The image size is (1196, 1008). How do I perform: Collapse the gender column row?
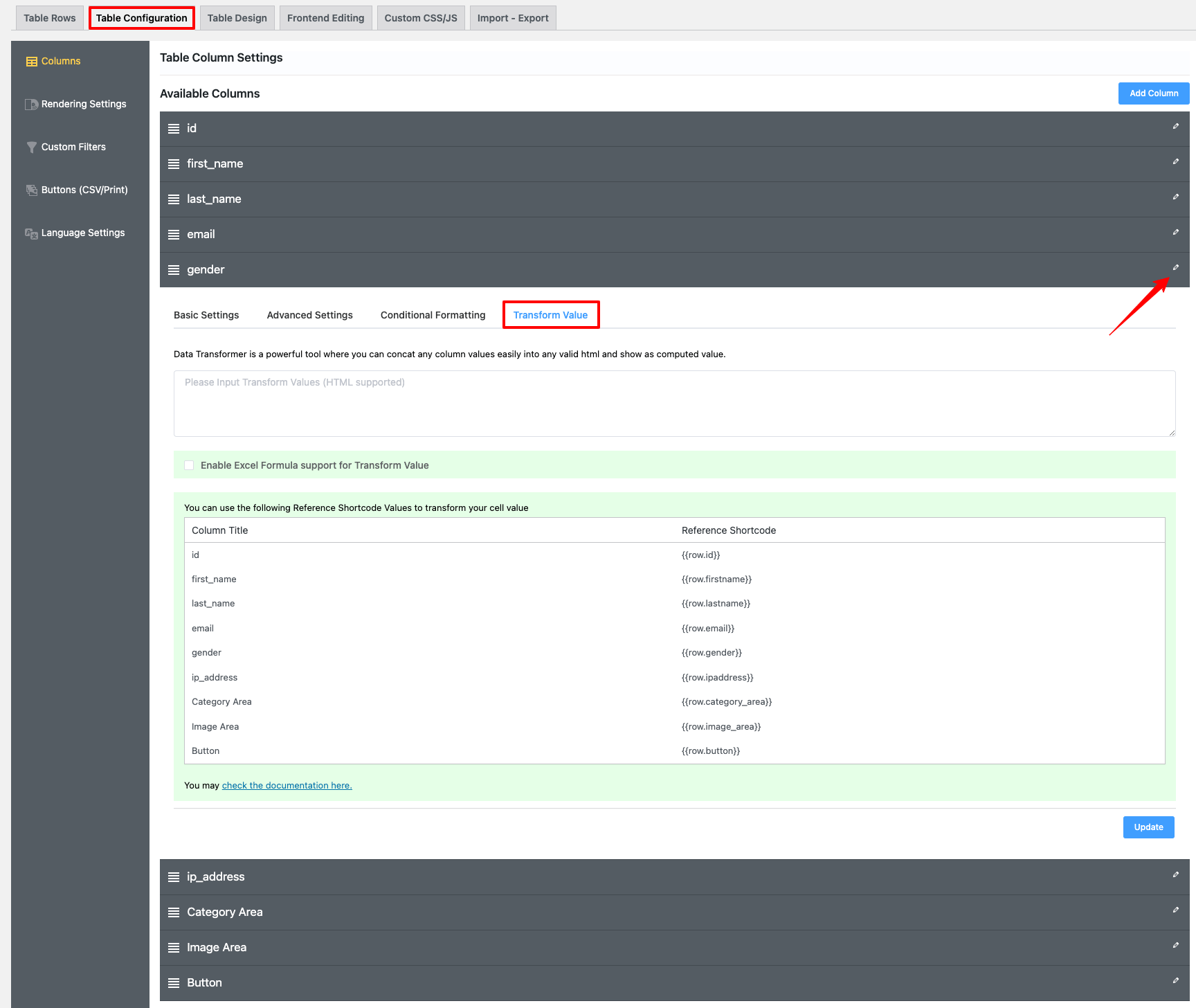[675, 270]
